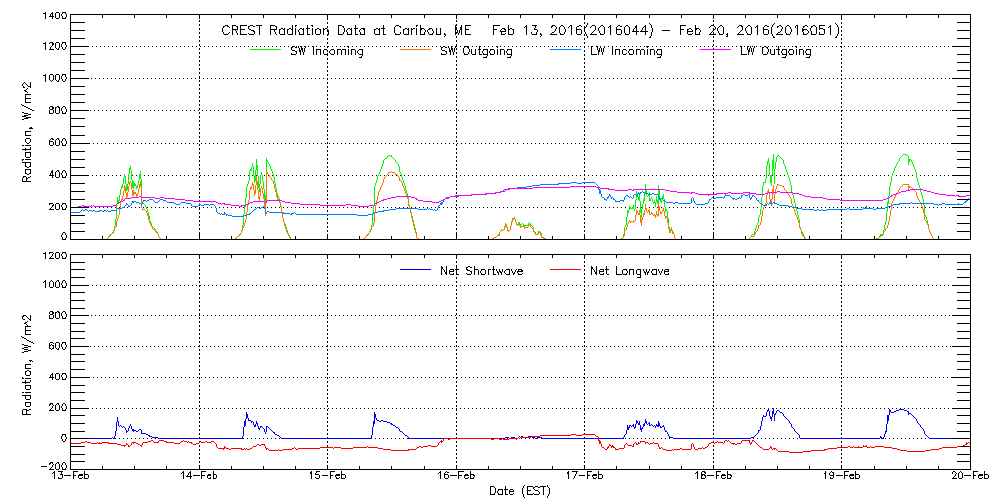Click the Date (EST) x-axis title

pos(521,491)
